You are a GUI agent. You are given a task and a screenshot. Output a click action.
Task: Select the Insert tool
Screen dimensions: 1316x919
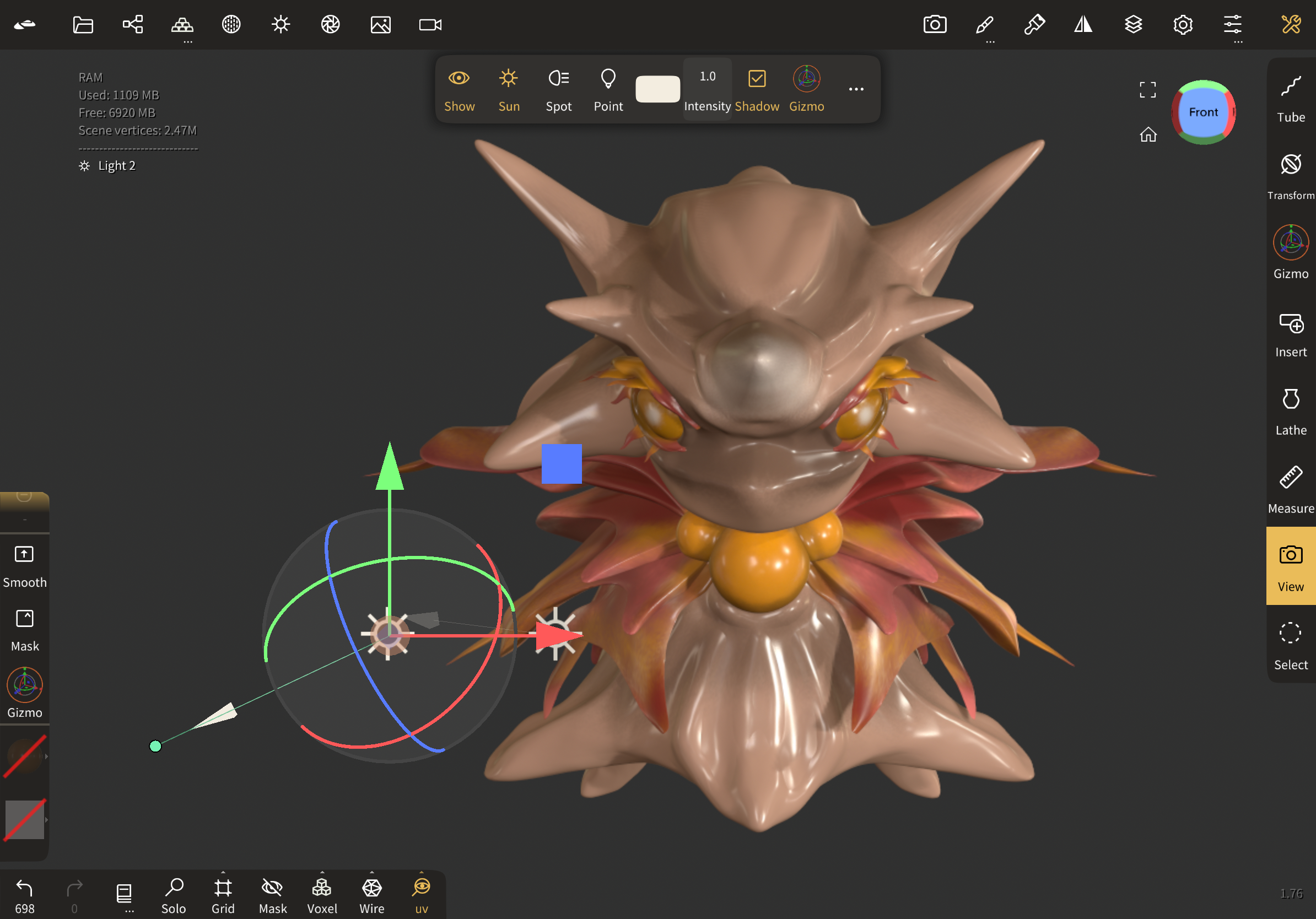tap(1291, 334)
